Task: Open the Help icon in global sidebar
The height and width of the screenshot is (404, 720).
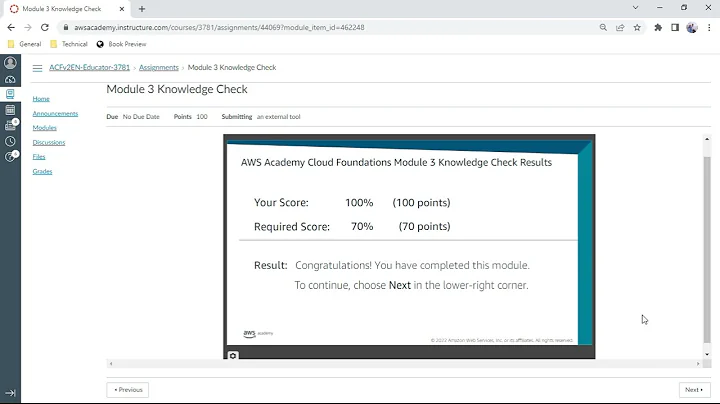Action: [10, 157]
